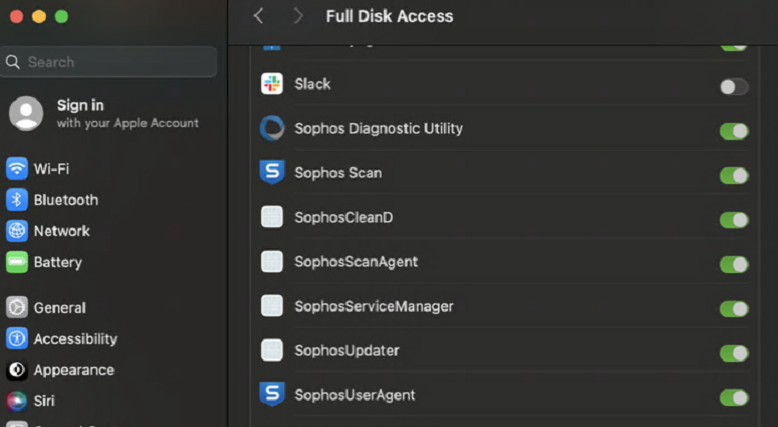Go back with the left chevron
Screen dimensions: 778x427
[258, 16]
